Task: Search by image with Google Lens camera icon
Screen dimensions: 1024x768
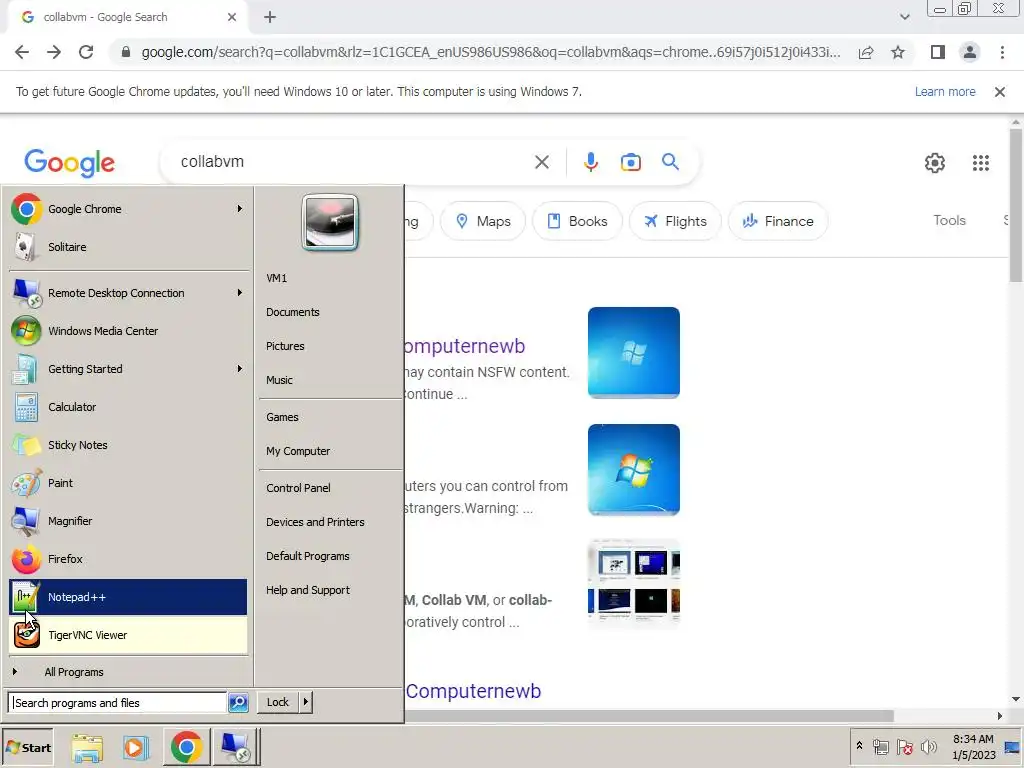Action: pyautogui.click(x=630, y=162)
